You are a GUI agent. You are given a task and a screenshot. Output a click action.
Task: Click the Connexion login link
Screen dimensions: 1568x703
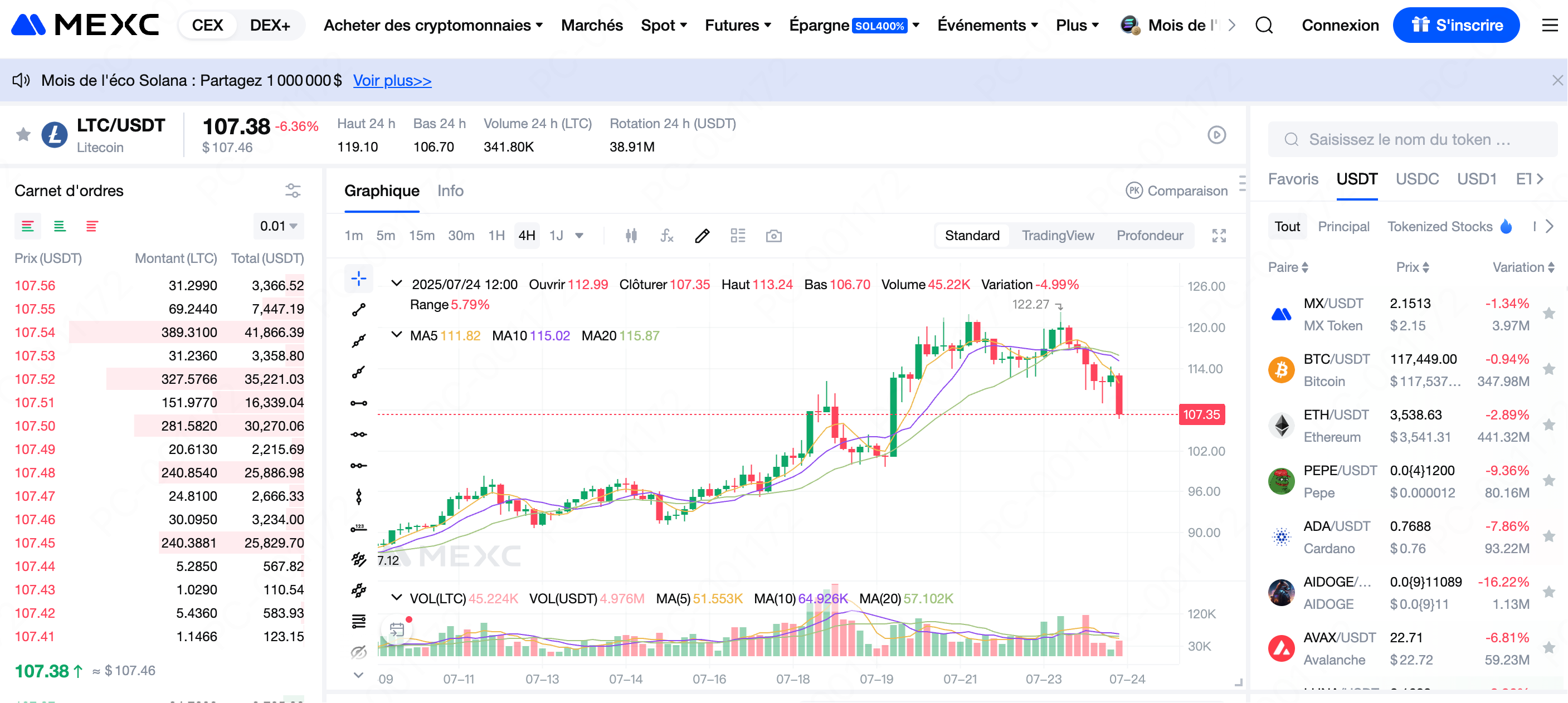pyautogui.click(x=1340, y=25)
